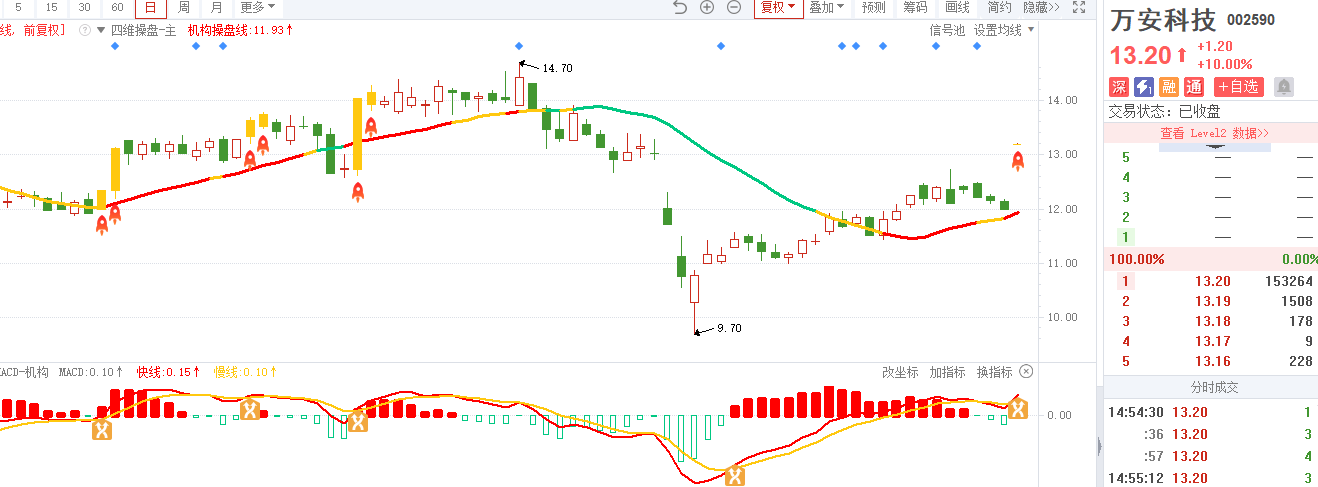Click 改坐标 to change indicator coordinates

[x=900, y=372]
